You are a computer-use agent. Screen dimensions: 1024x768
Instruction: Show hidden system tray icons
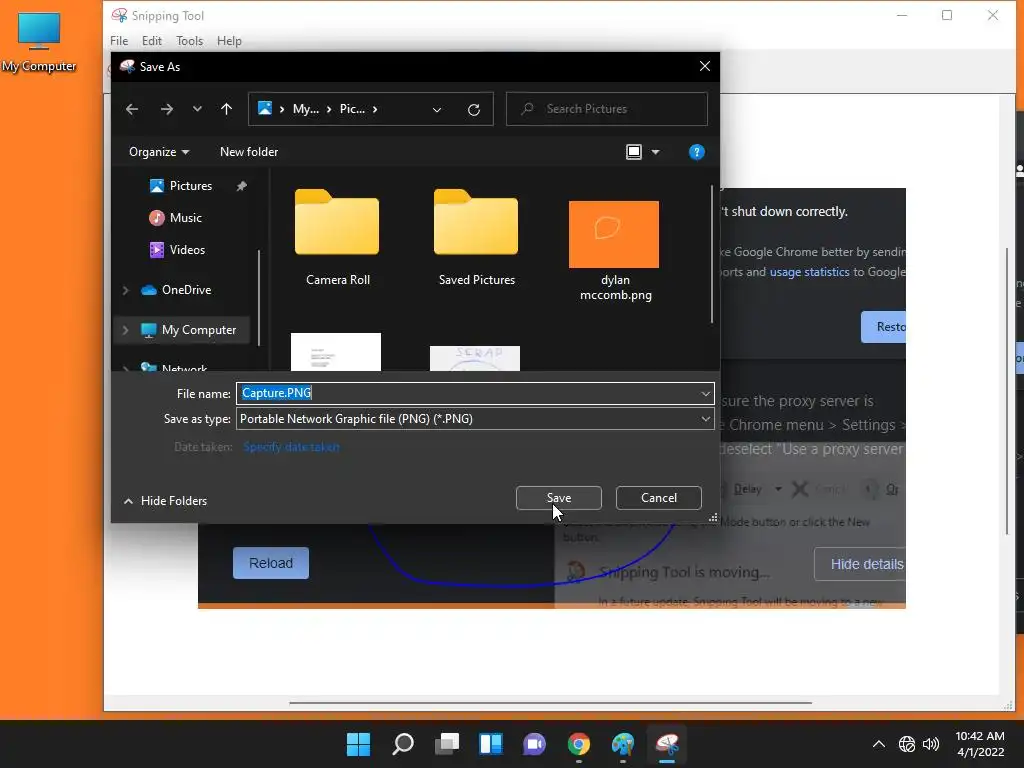pyautogui.click(x=879, y=744)
